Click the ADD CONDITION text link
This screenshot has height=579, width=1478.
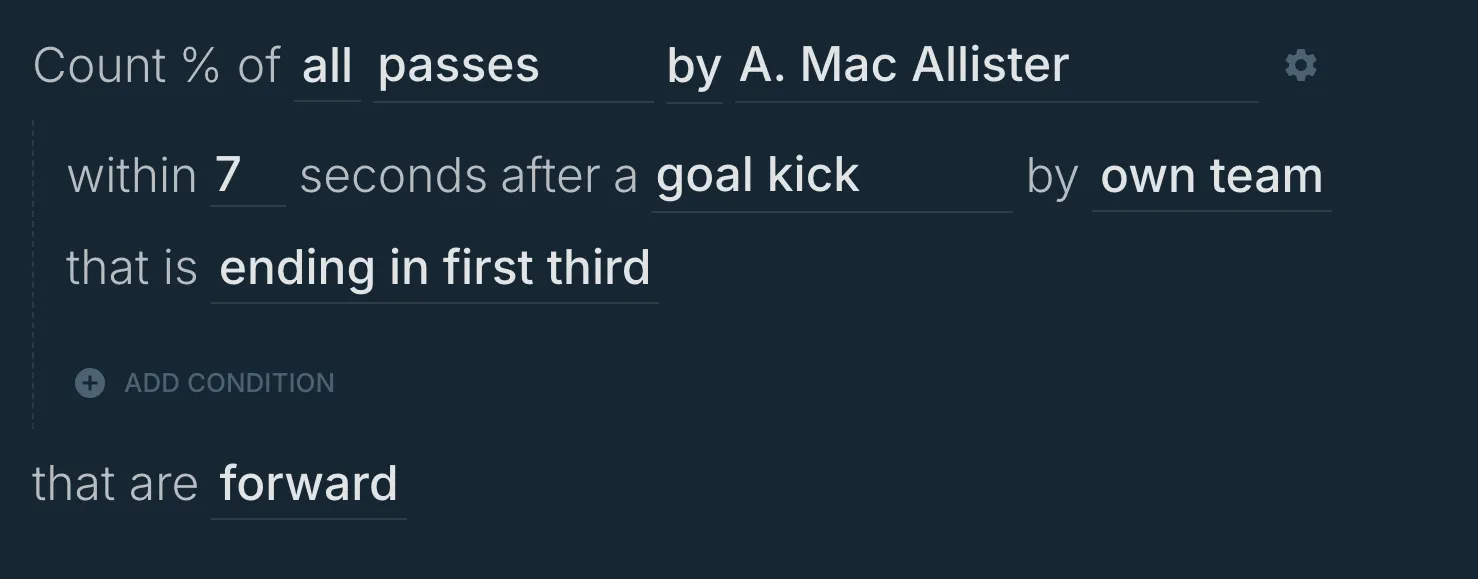229,383
